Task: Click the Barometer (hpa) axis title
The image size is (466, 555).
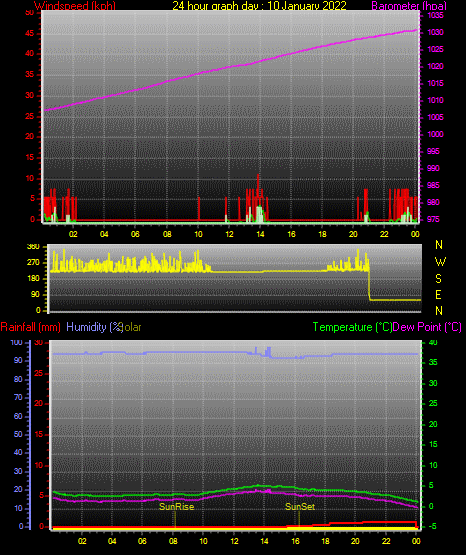Action: 409,6
